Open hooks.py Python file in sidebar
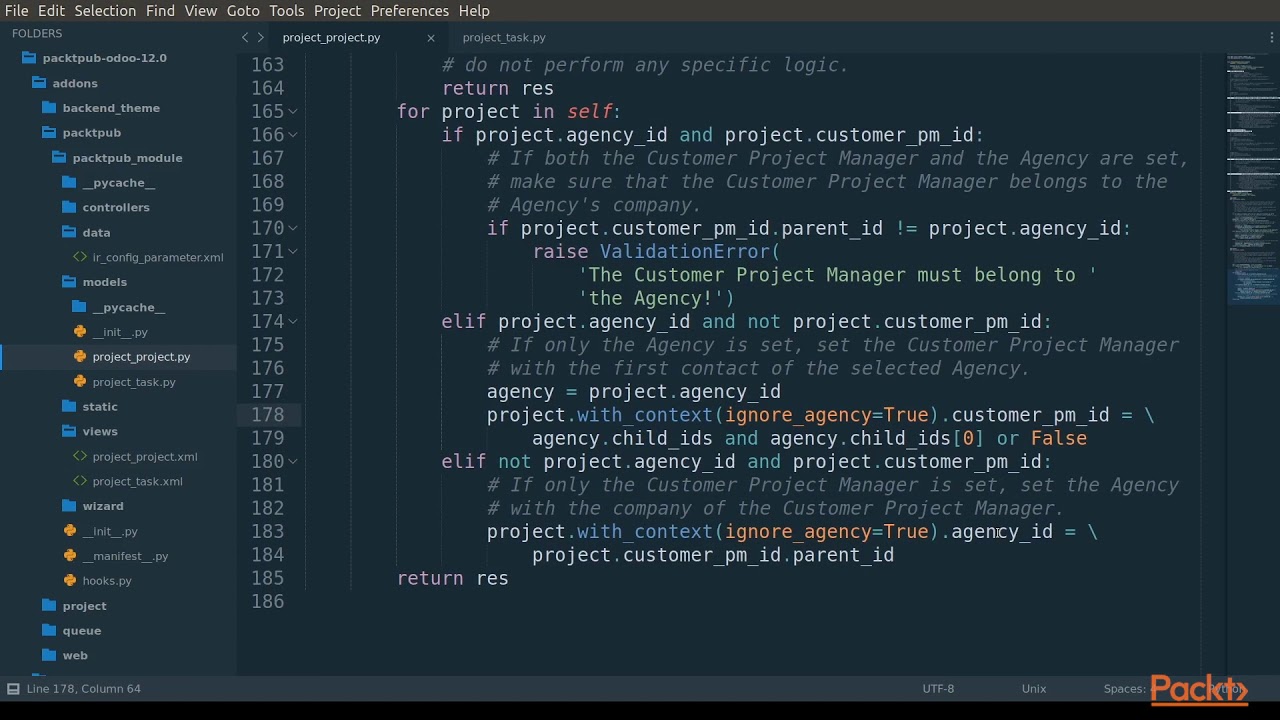 107,580
